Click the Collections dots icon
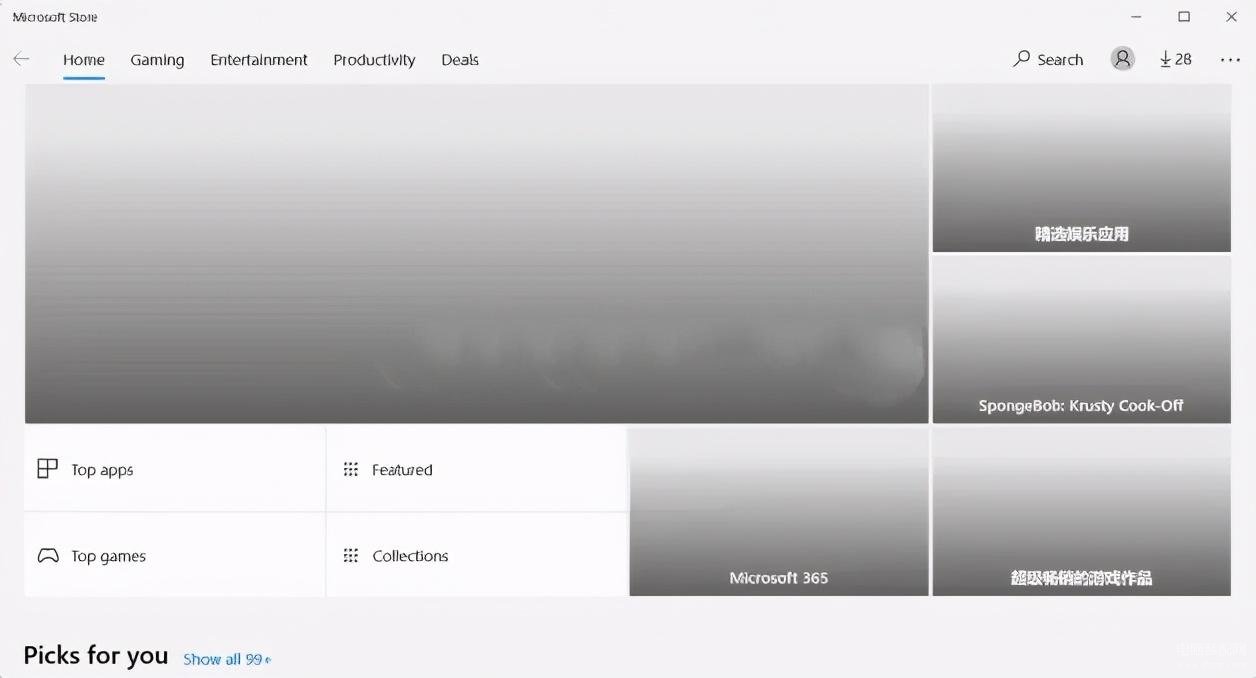Screen dimensions: 1256x678 click(x=351, y=555)
